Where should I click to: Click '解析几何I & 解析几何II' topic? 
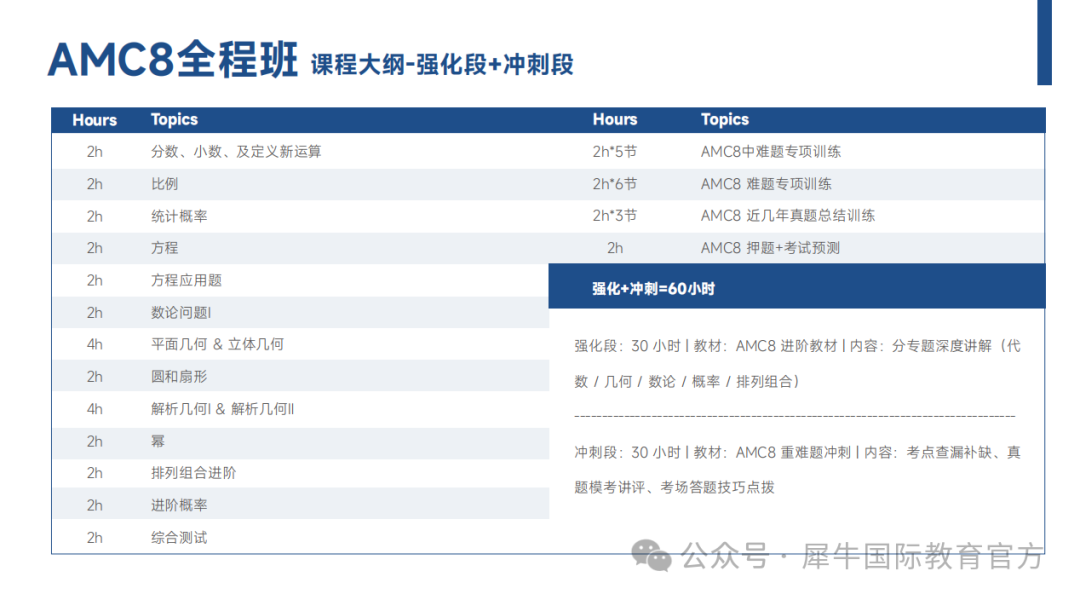pyautogui.click(x=222, y=409)
